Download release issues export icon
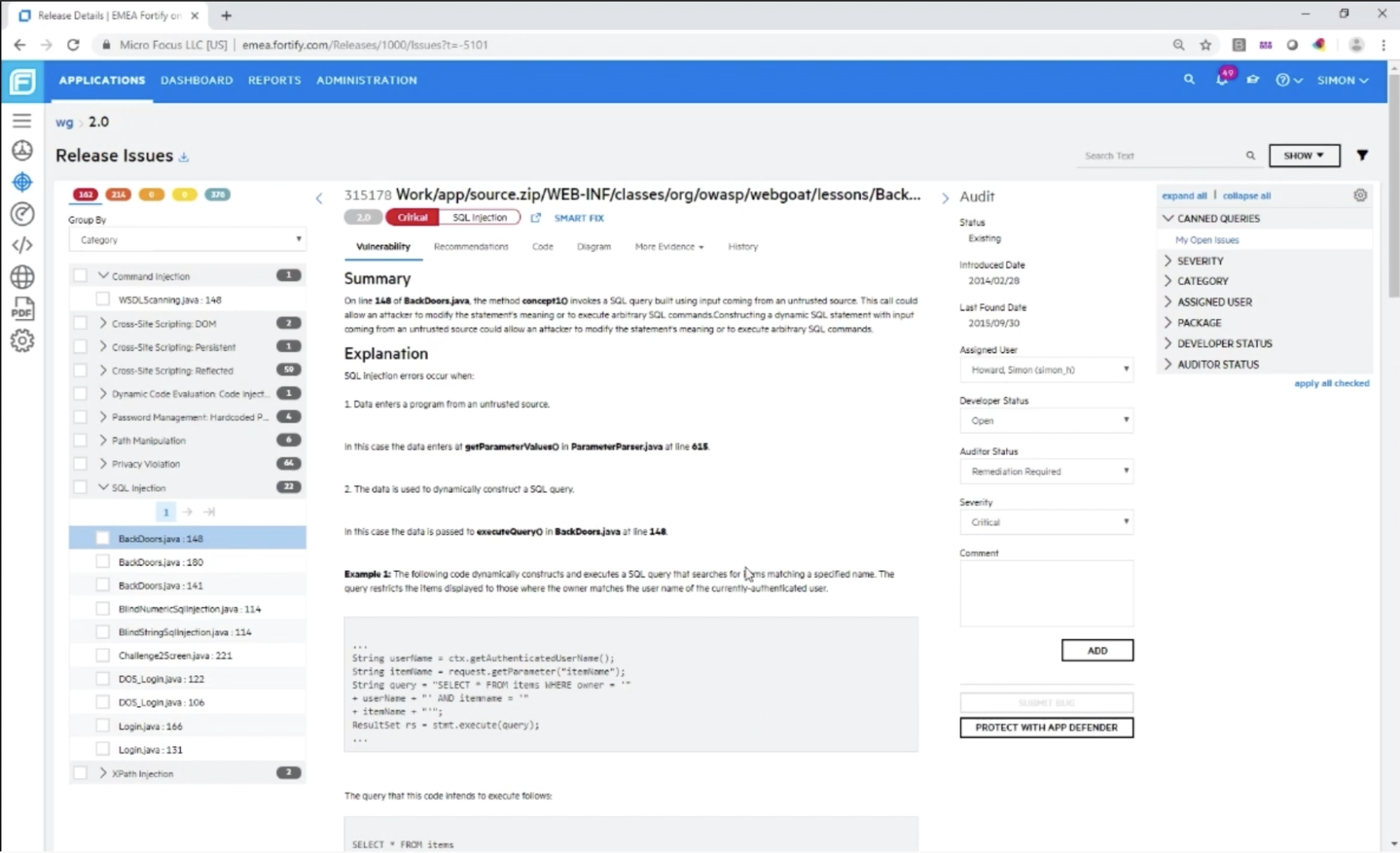The width and height of the screenshot is (1400, 853). pyautogui.click(x=184, y=157)
